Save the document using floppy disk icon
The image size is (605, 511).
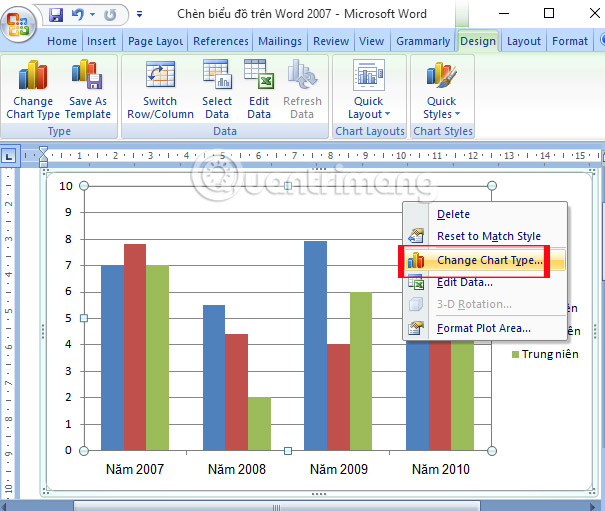pyautogui.click(x=56, y=15)
